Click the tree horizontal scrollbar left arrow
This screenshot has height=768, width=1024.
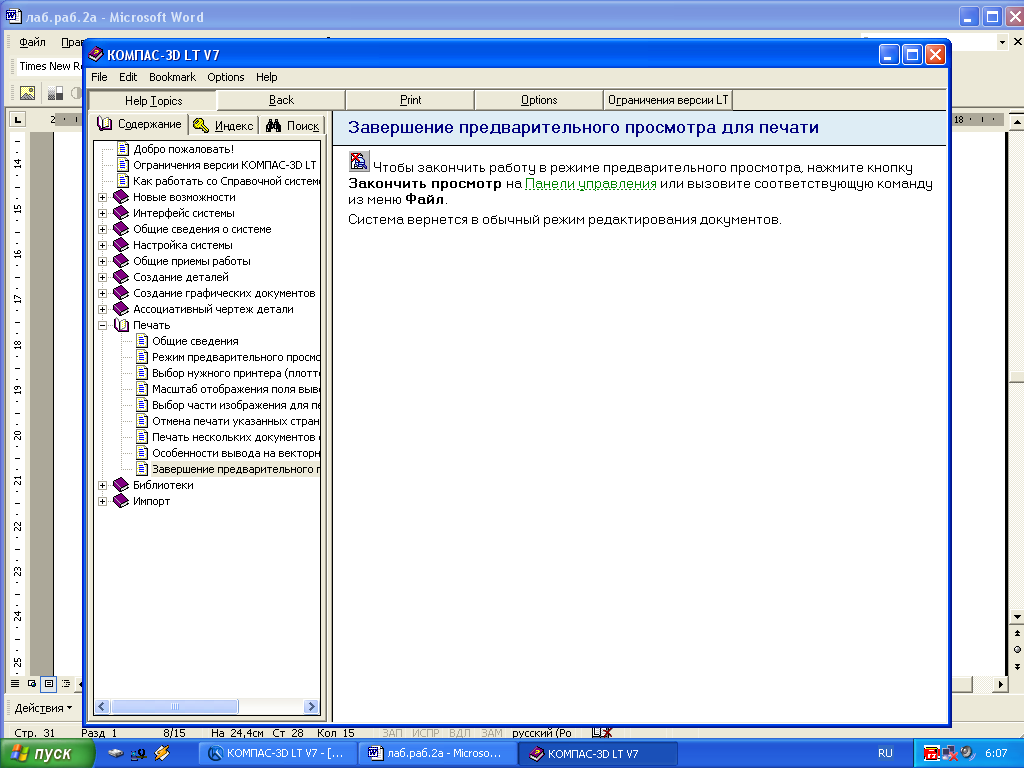(103, 707)
